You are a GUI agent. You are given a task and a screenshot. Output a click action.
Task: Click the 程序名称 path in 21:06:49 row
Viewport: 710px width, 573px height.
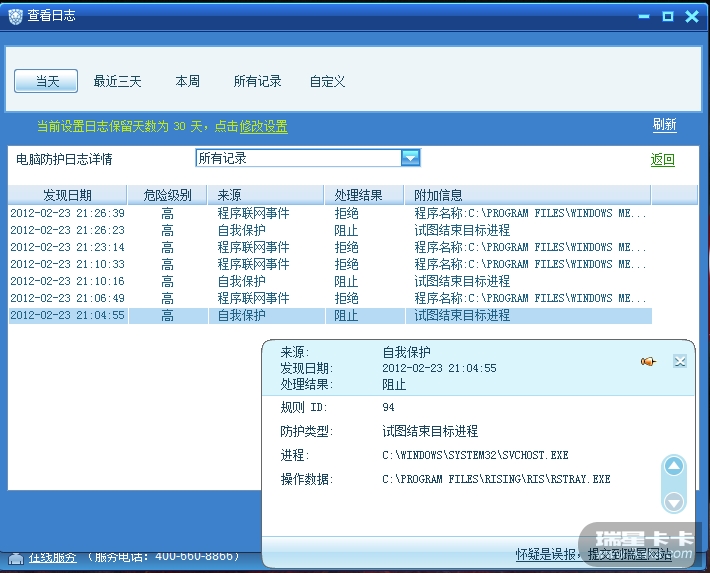click(530, 298)
